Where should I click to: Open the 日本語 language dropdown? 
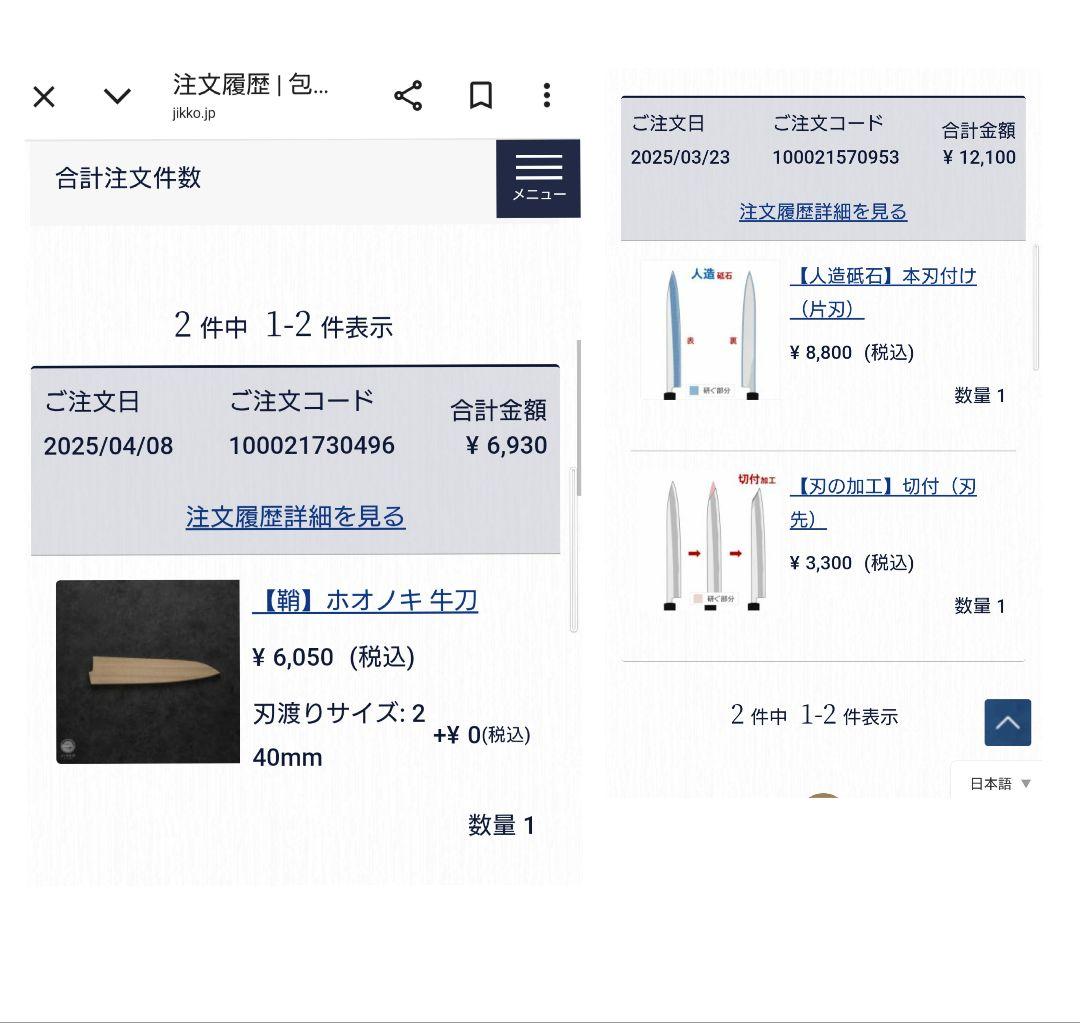1000,783
